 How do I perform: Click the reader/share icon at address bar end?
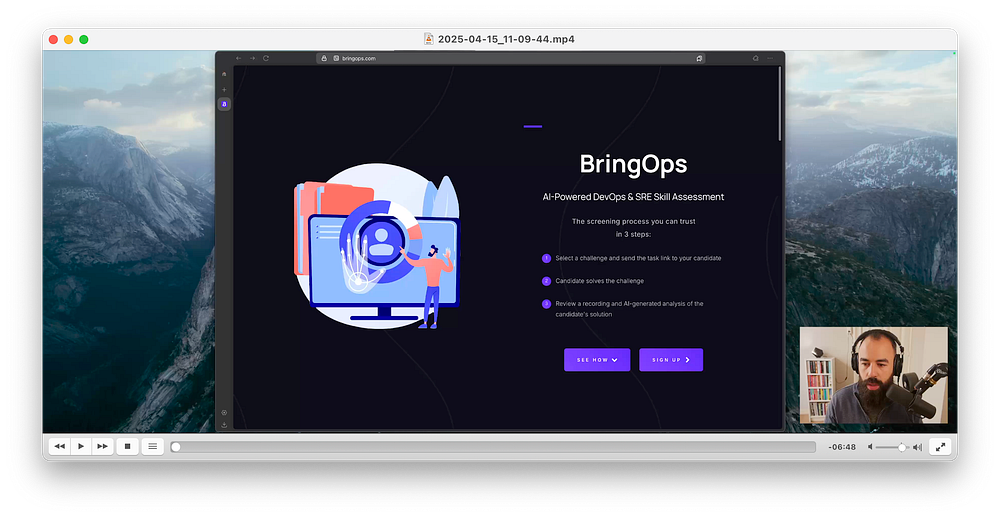coord(699,58)
